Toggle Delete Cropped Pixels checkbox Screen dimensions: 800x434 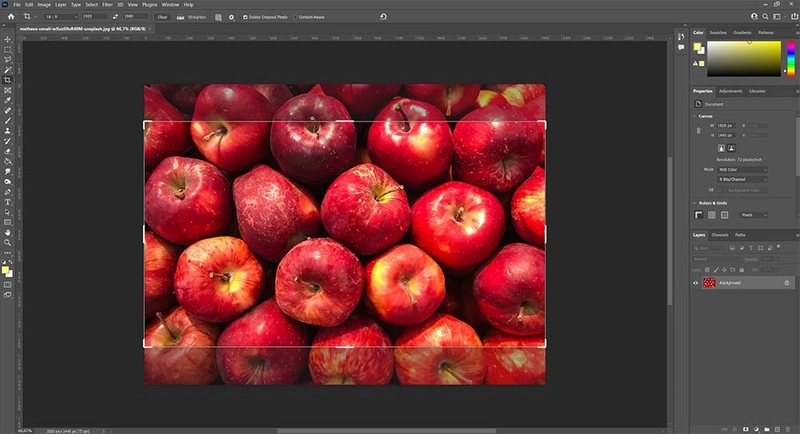(x=245, y=17)
